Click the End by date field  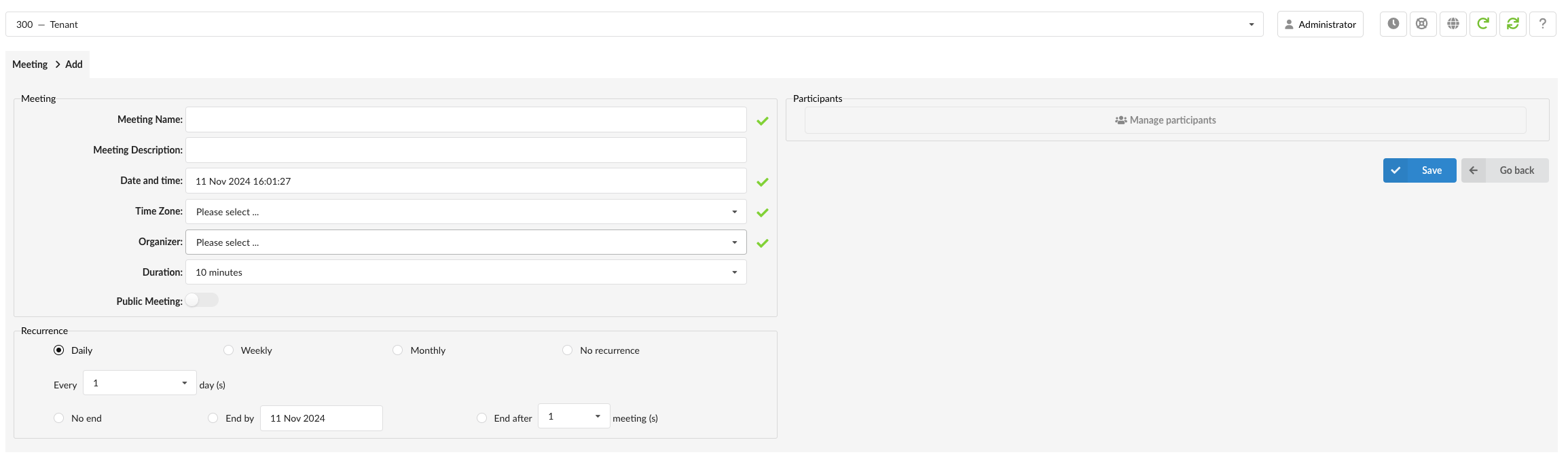[321, 418]
